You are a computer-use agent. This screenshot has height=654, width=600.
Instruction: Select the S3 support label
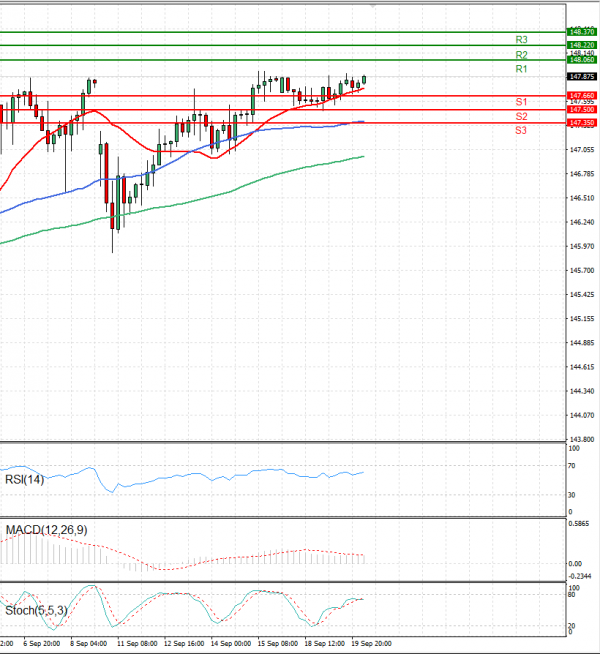(x=521, y=130)
